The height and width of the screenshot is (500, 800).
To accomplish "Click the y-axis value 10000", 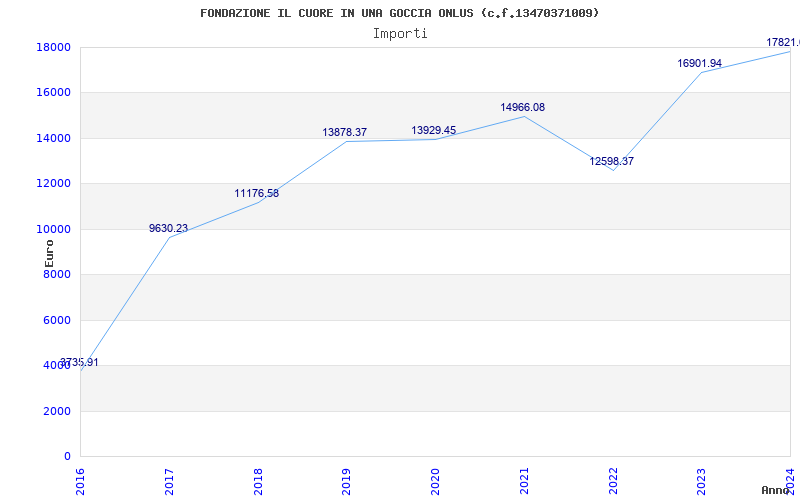I will (53, 229).
